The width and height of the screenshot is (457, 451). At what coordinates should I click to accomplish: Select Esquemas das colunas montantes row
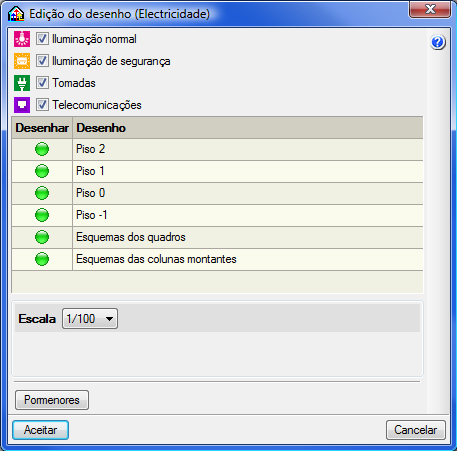pyautogui.click(x=217, y=259)
